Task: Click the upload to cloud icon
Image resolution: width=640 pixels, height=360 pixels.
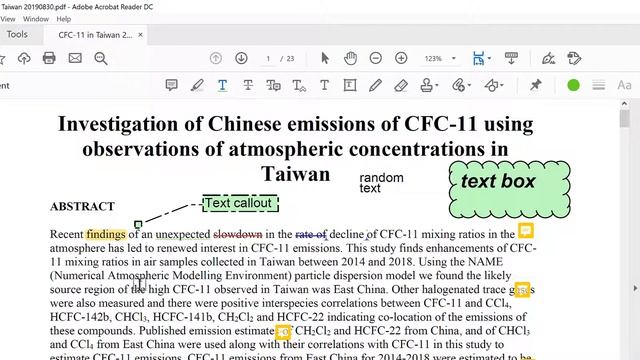Action: 24,58
